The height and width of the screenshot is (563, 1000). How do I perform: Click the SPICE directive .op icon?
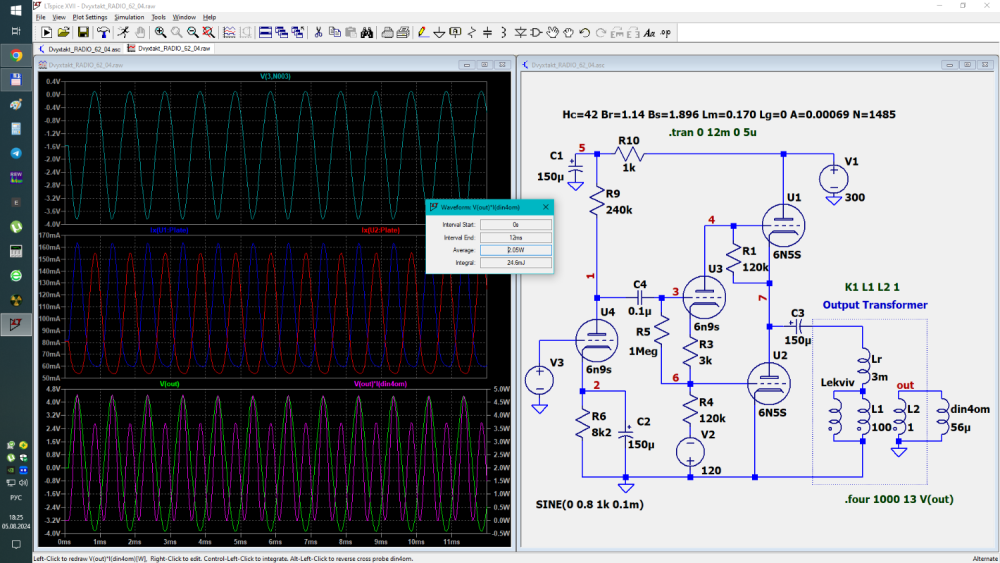point(665,32)
